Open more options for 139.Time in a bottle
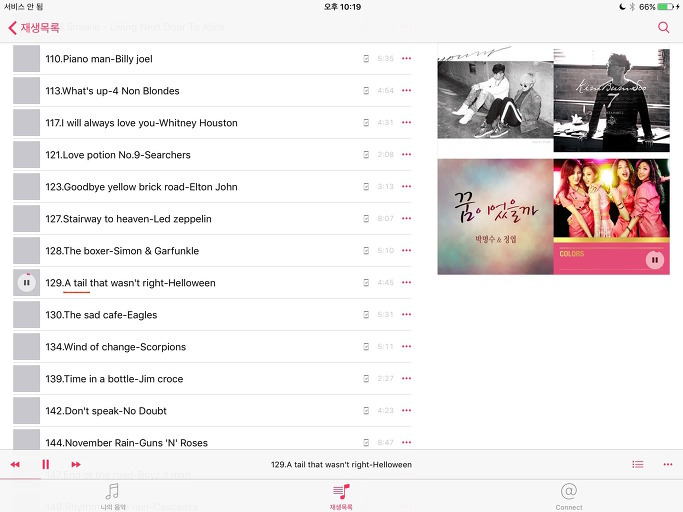Screen dimensions: 683x512 406,379
